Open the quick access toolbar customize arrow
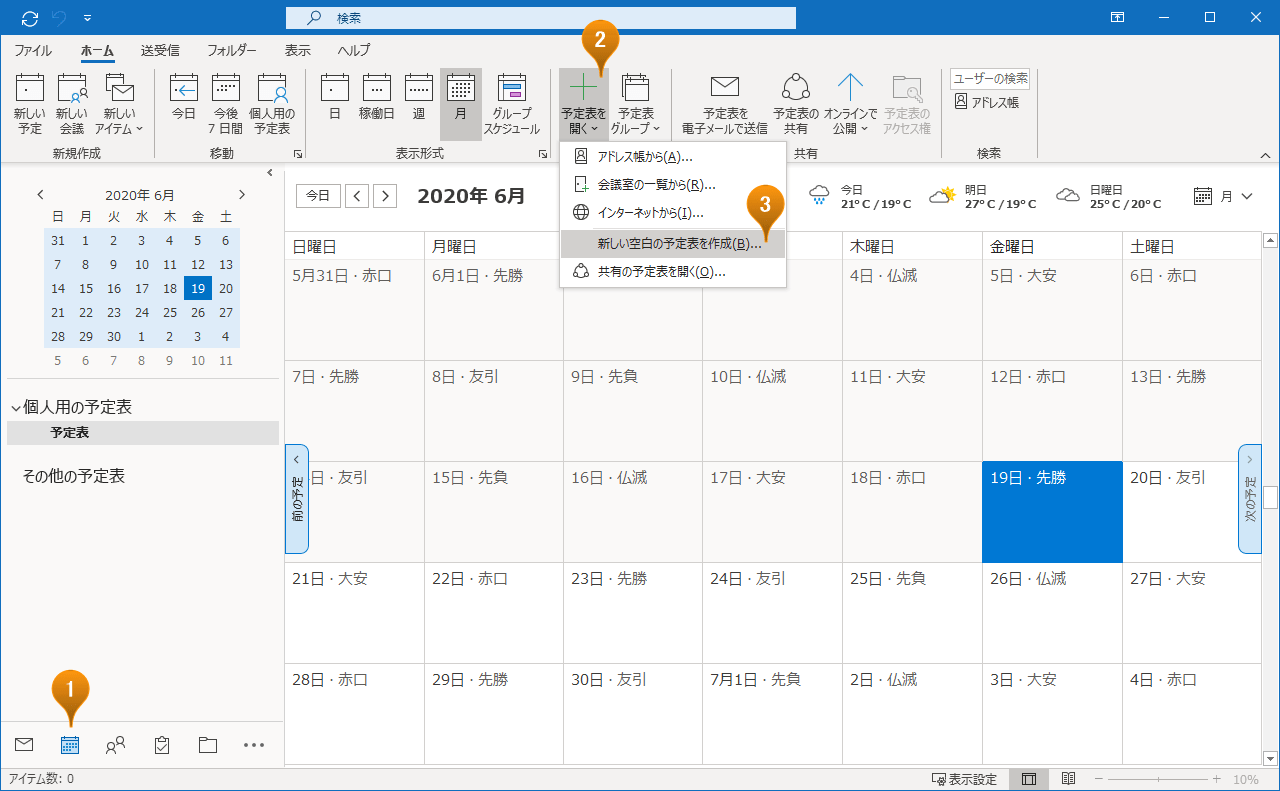Image resolution: width=1280 pixels, height=791 pixels. pyautogui.click(x=88, y=18)
